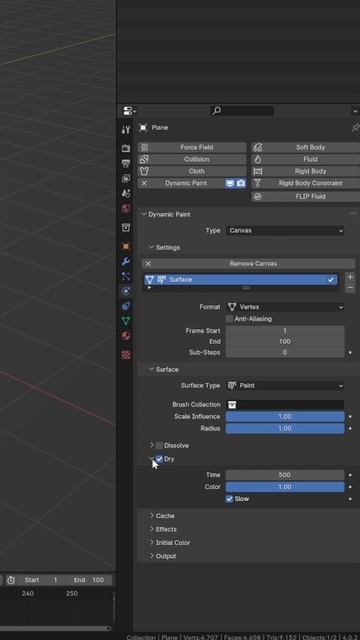Open the Scene properties tab
This screenshot has width=360, height=640.
click(x=126, y=193)
